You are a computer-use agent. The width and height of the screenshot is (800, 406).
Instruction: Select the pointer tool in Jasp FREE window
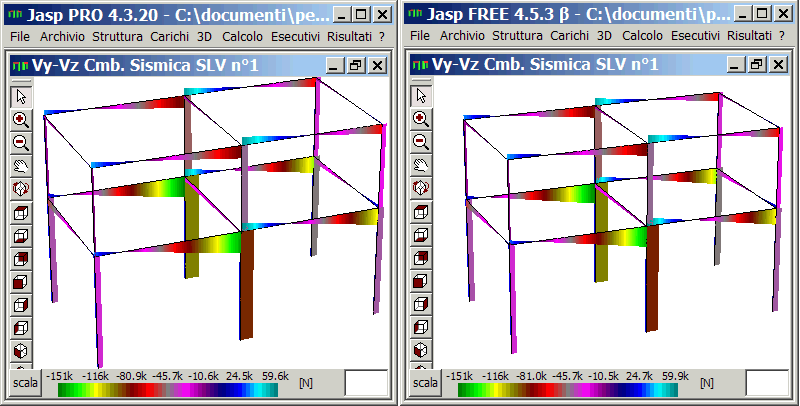[x=421, y=96]
